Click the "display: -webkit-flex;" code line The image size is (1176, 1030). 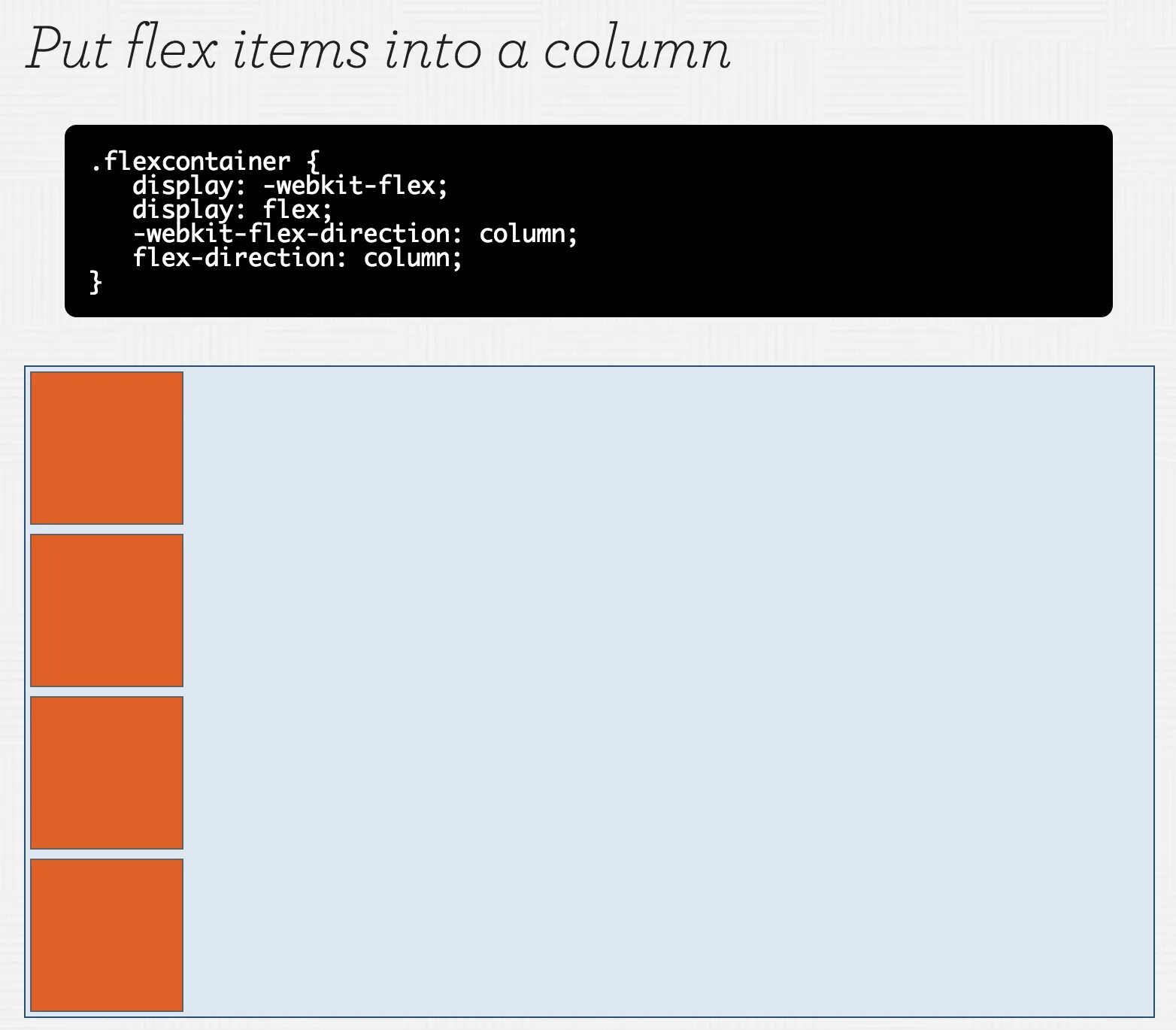click(290, 186)
